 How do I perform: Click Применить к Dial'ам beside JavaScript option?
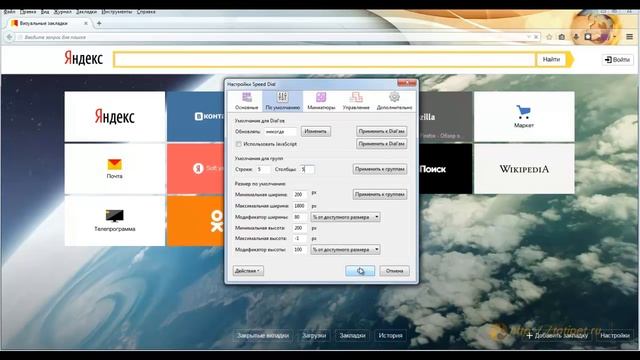pos(381,144)
